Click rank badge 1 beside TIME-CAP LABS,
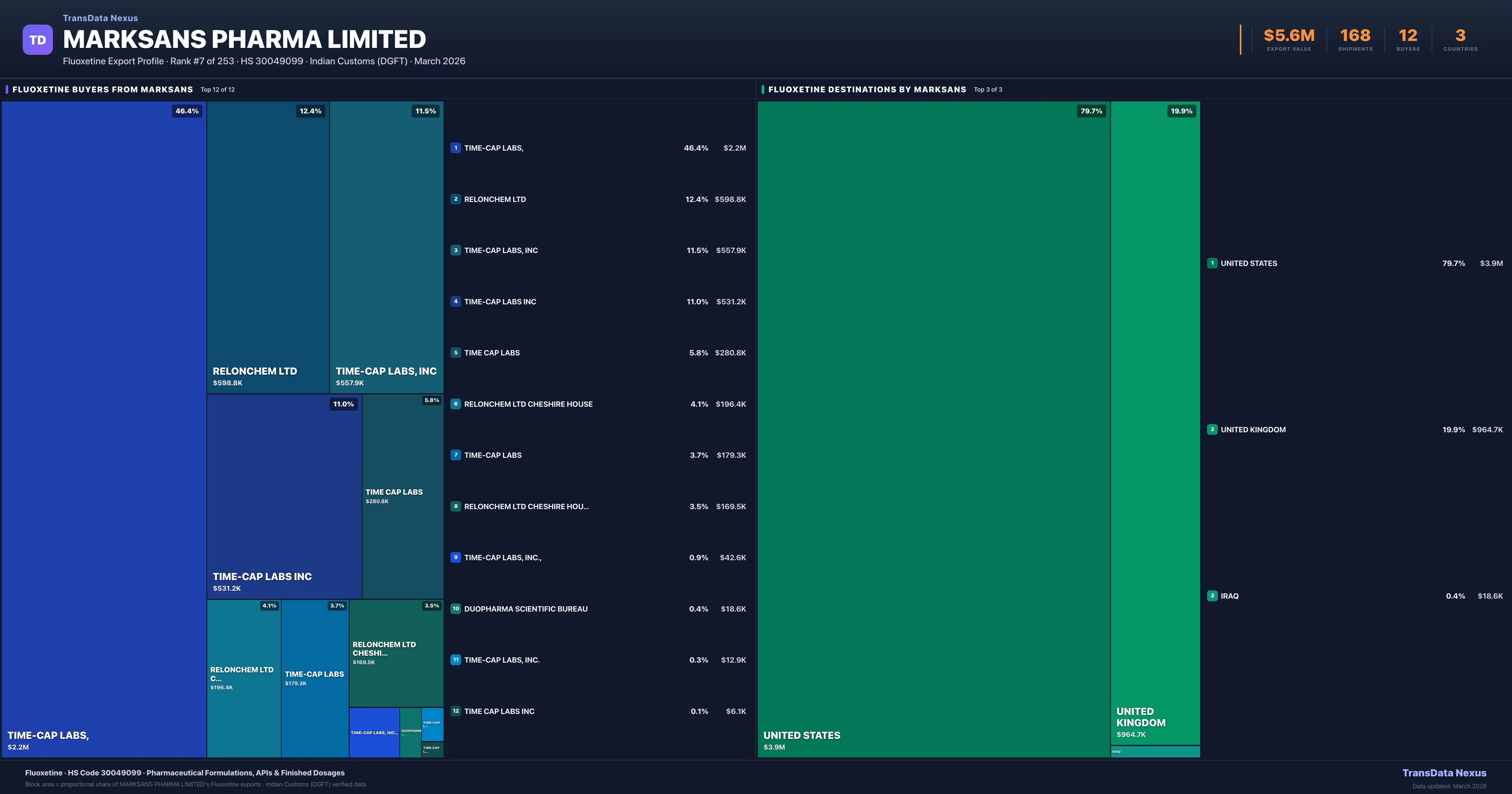 pyautogui.click(x=455, y=148)
